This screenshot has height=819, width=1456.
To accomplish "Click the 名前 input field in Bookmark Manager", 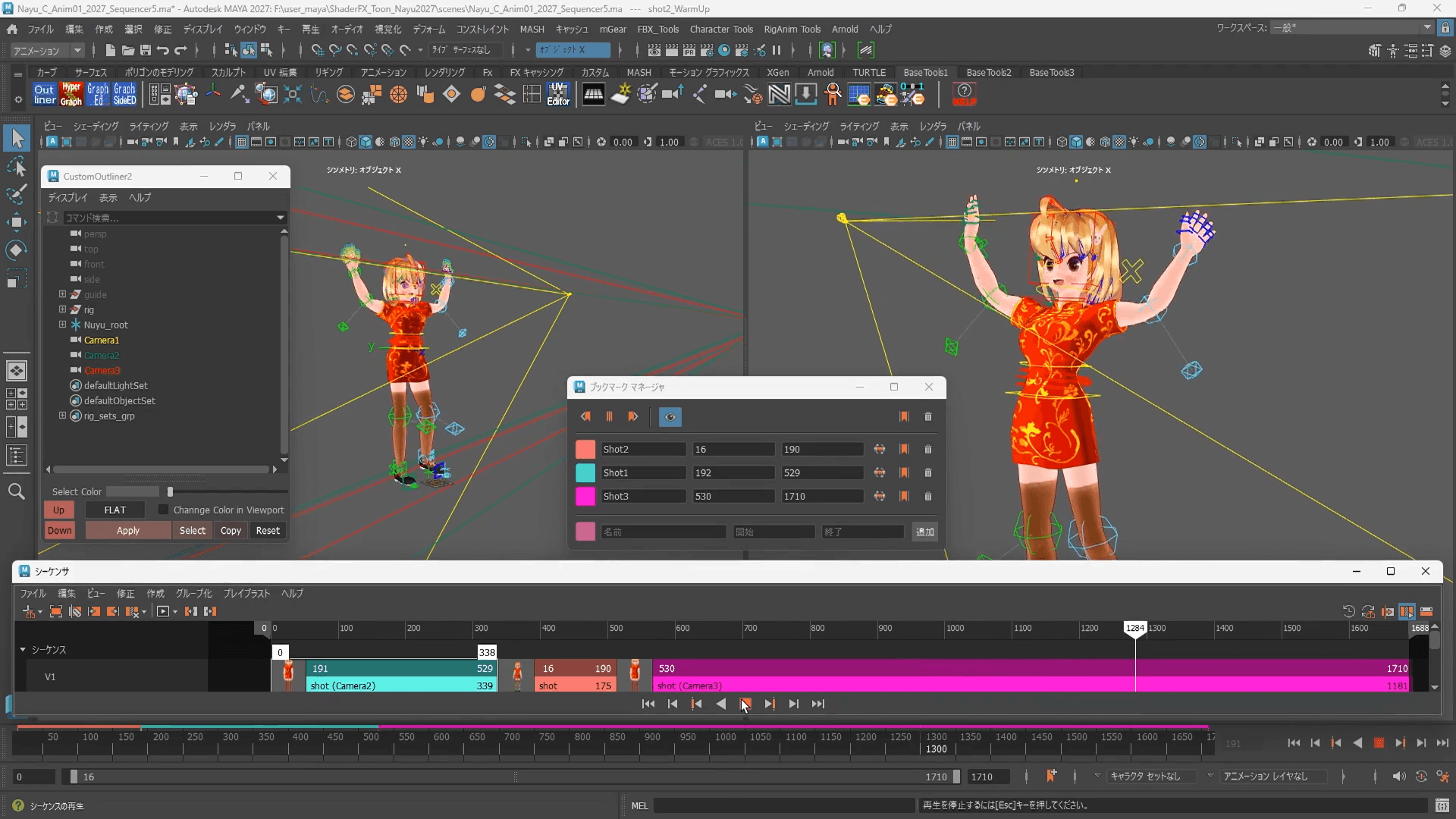I will click(664, 532).
